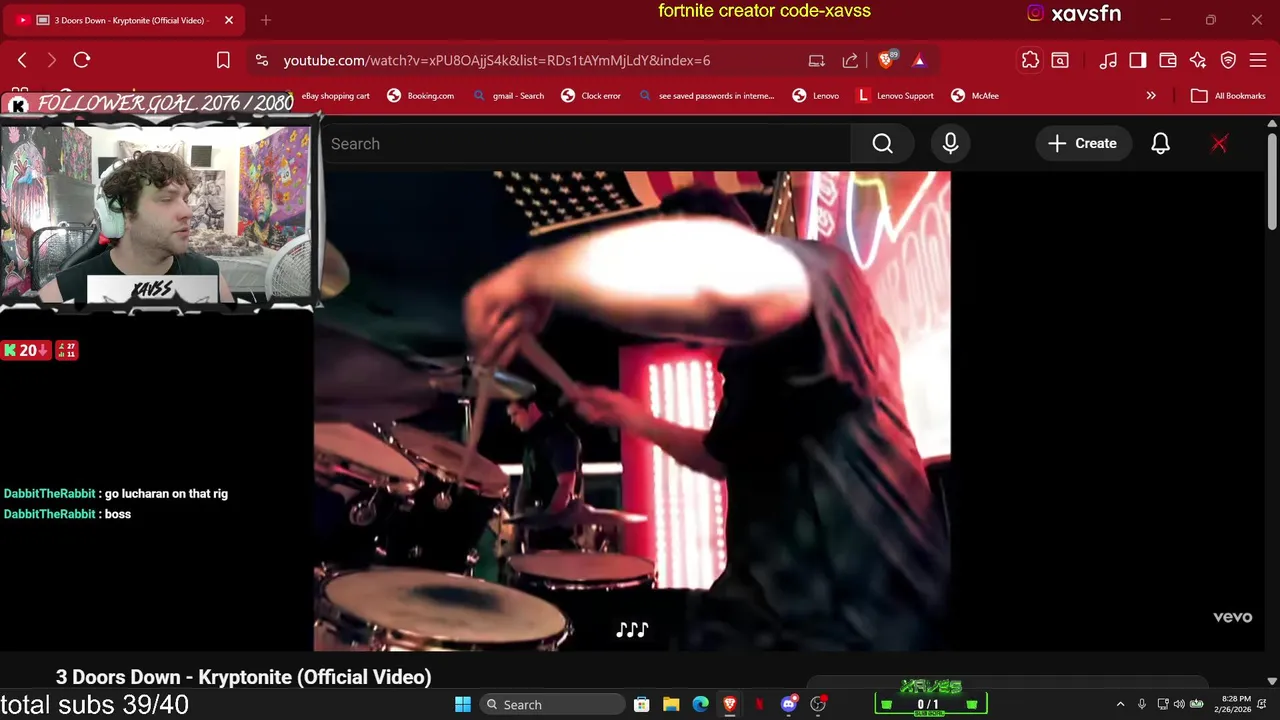Install or cast via the screen icon in address bar
The width and height of the screenshot is (1280, 720).
pyautogui.click(x=816, y=60)
